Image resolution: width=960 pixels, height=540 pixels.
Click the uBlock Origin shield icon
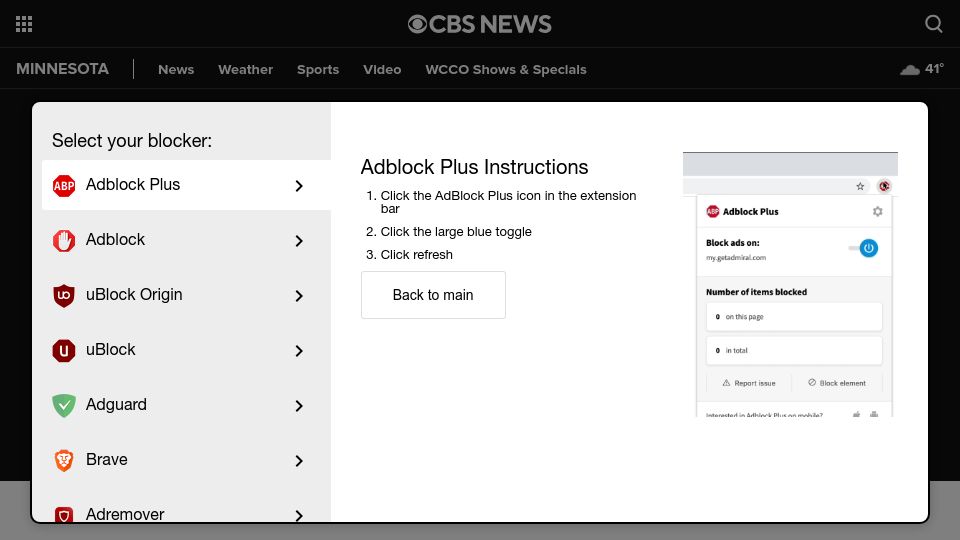(64, 296)
